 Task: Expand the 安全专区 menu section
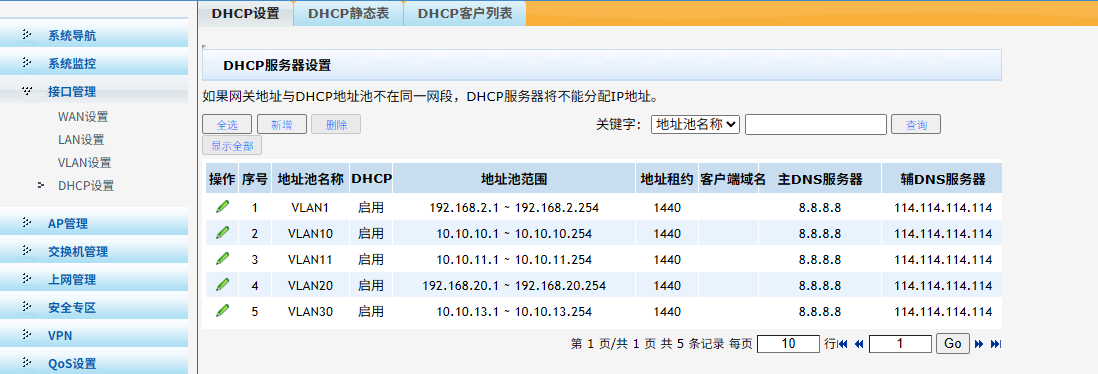pyautogui.click(x=94, y=307)
